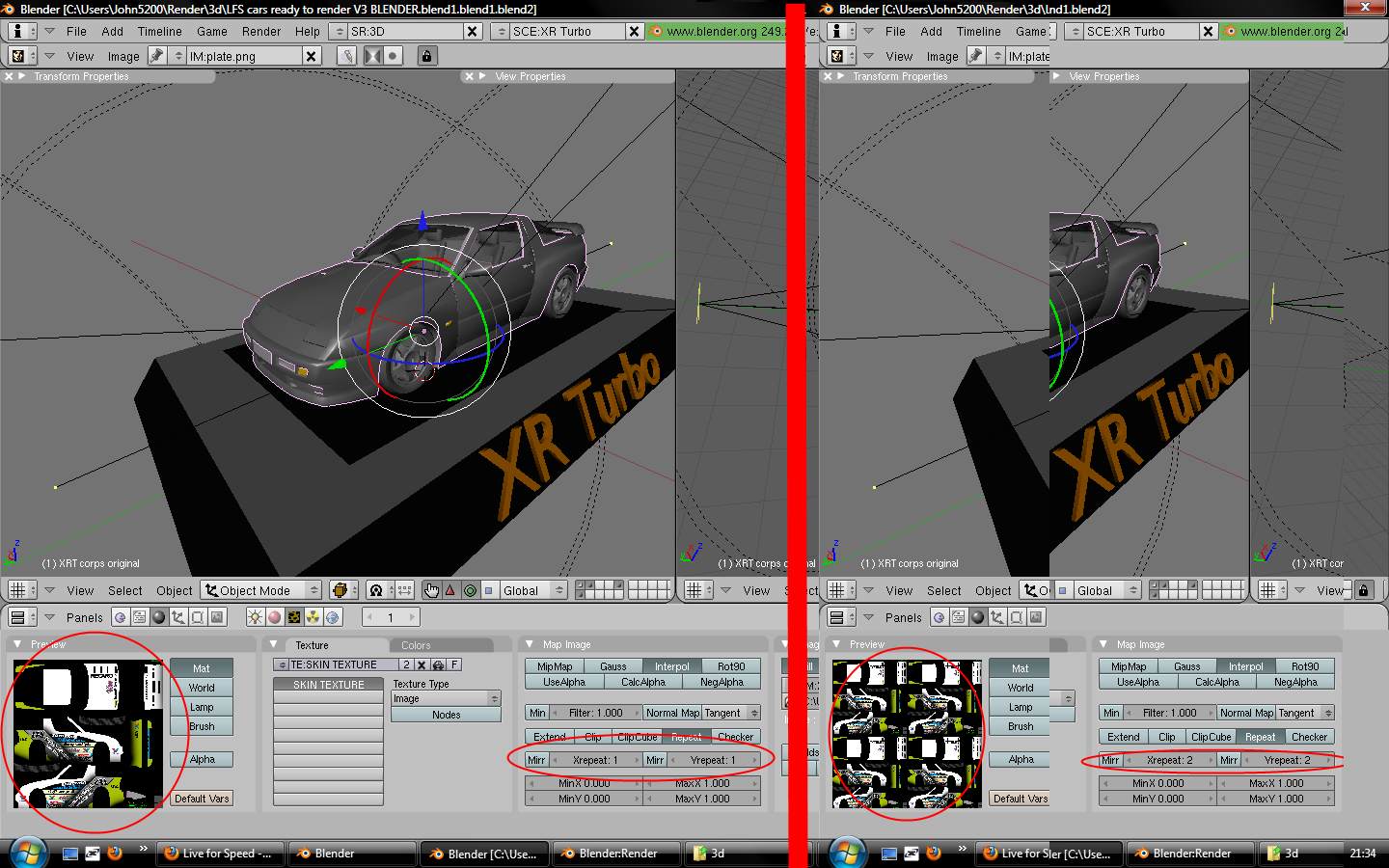Open Texture Type Image dropdown

click(446, 698)
